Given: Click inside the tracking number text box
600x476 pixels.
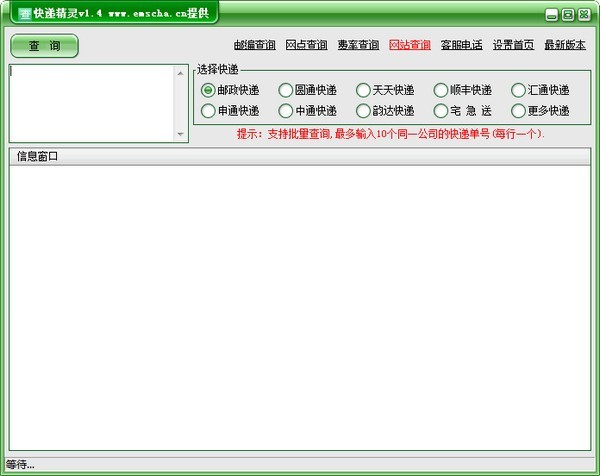Looking at the screenshot, I should tap(92, 103).
